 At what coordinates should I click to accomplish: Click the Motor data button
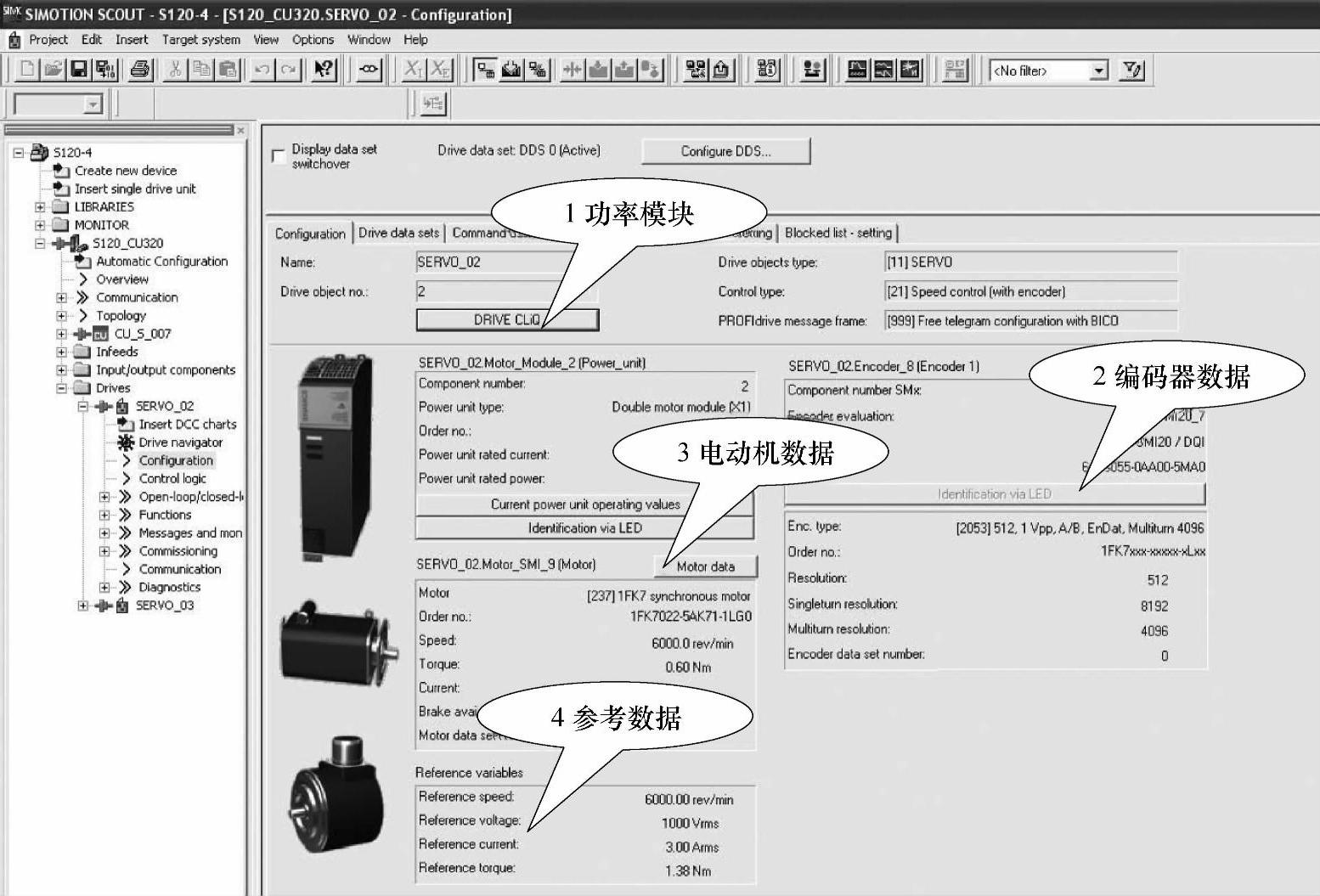point(706,566)
